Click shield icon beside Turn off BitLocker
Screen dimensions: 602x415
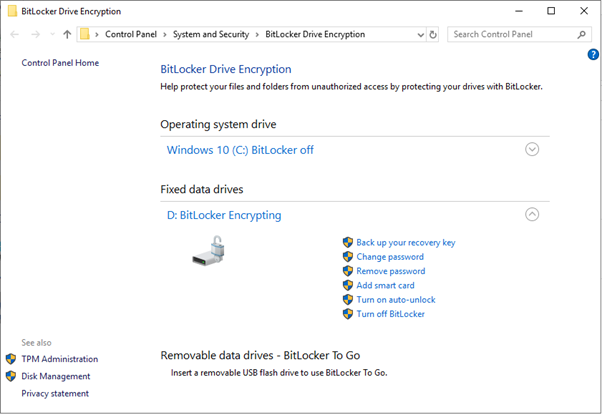point(347,314)
